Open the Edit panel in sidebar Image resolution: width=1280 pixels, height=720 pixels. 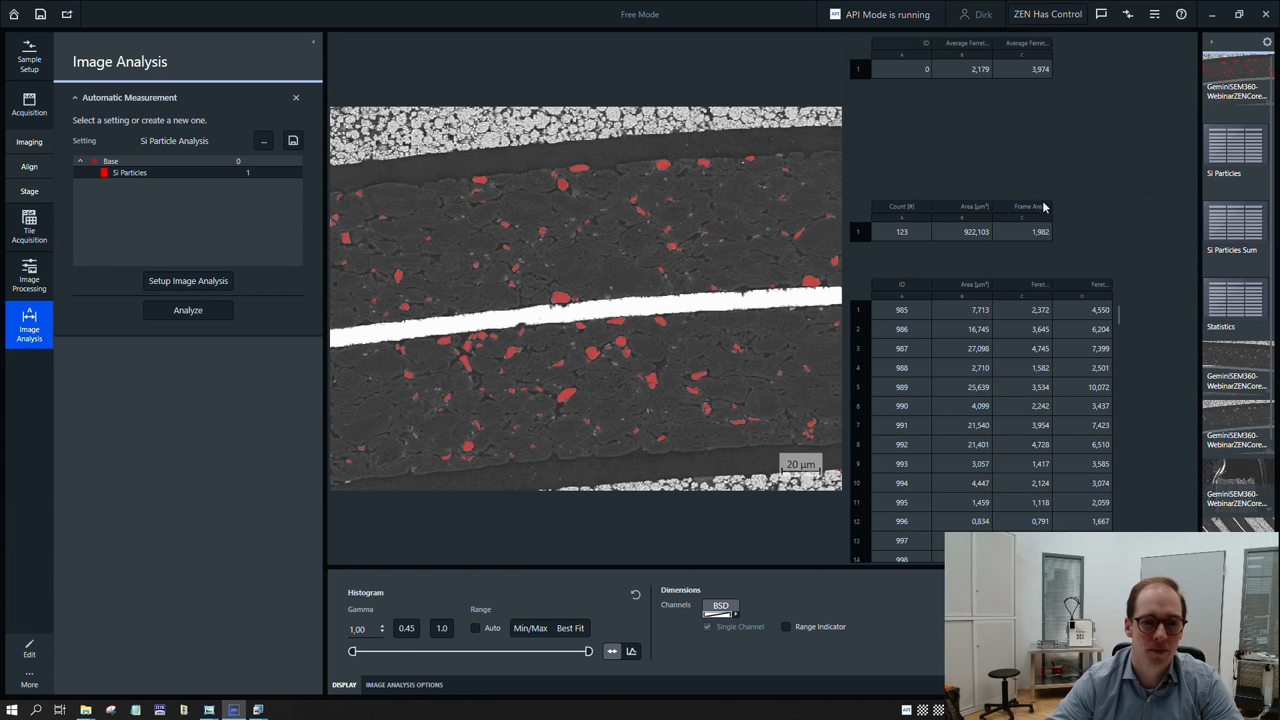click(x=29, y=648)
